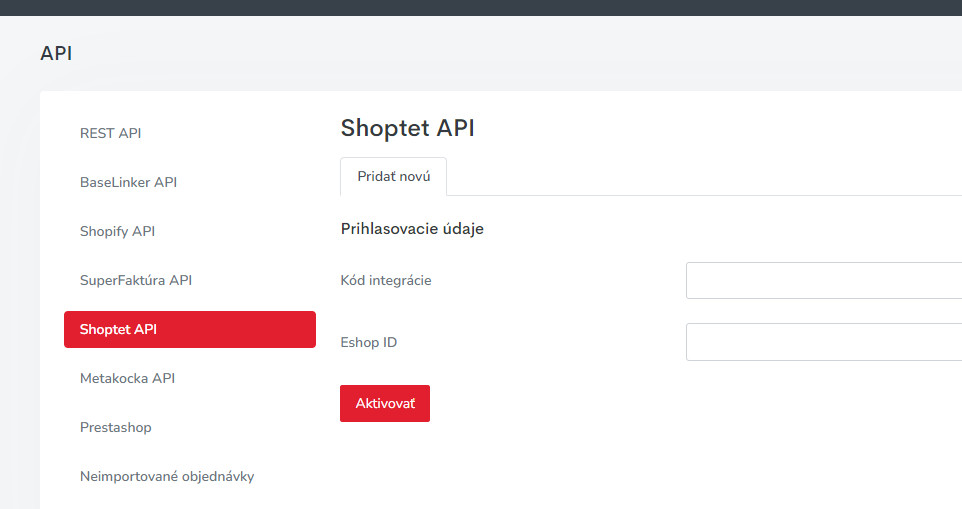This screenshot has height=509, width=962.
Task: Open Neimportované objednávky list
Action: click(167, 476)
